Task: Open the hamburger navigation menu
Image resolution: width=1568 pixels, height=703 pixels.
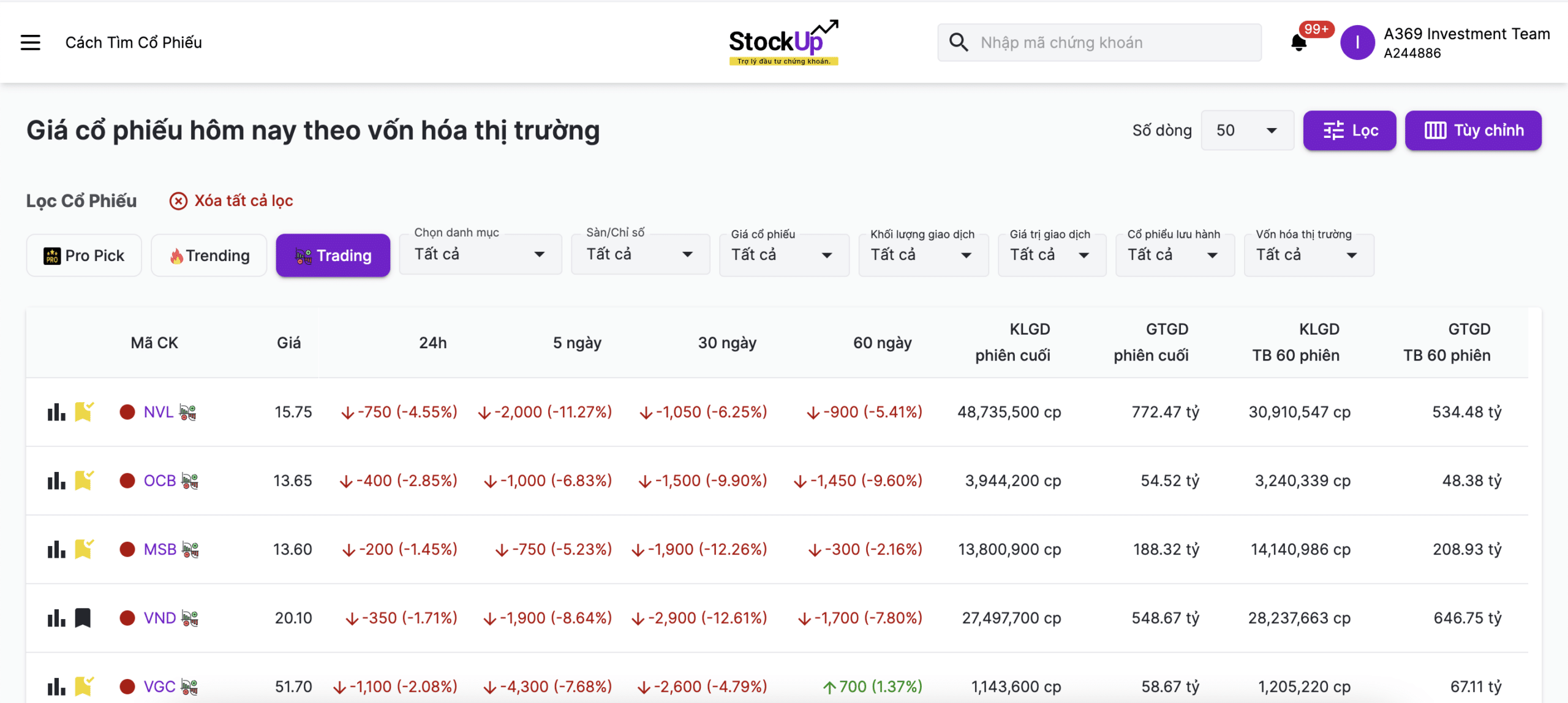Action: [31, 42]
